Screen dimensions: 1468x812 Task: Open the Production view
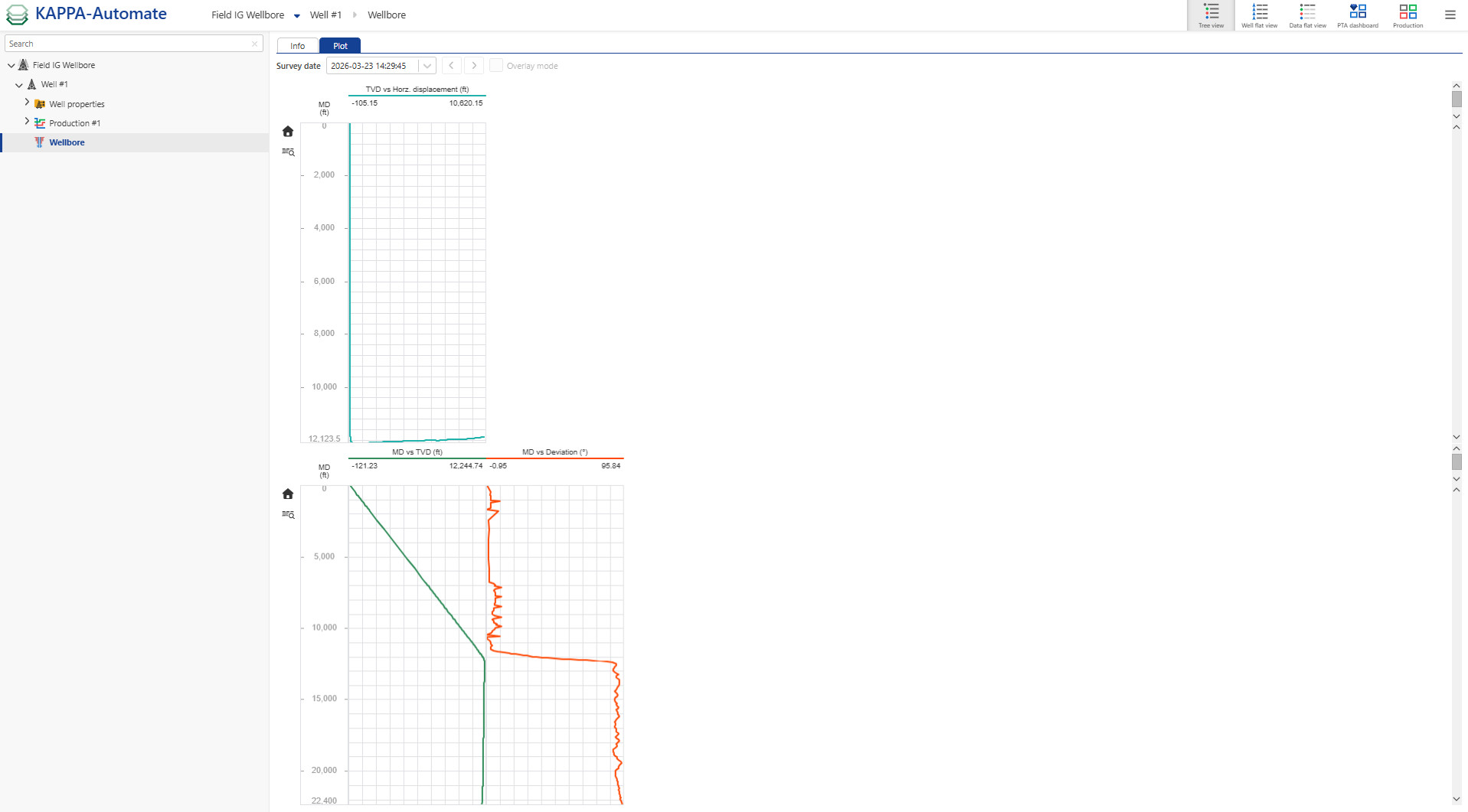tap(1408, 14)
